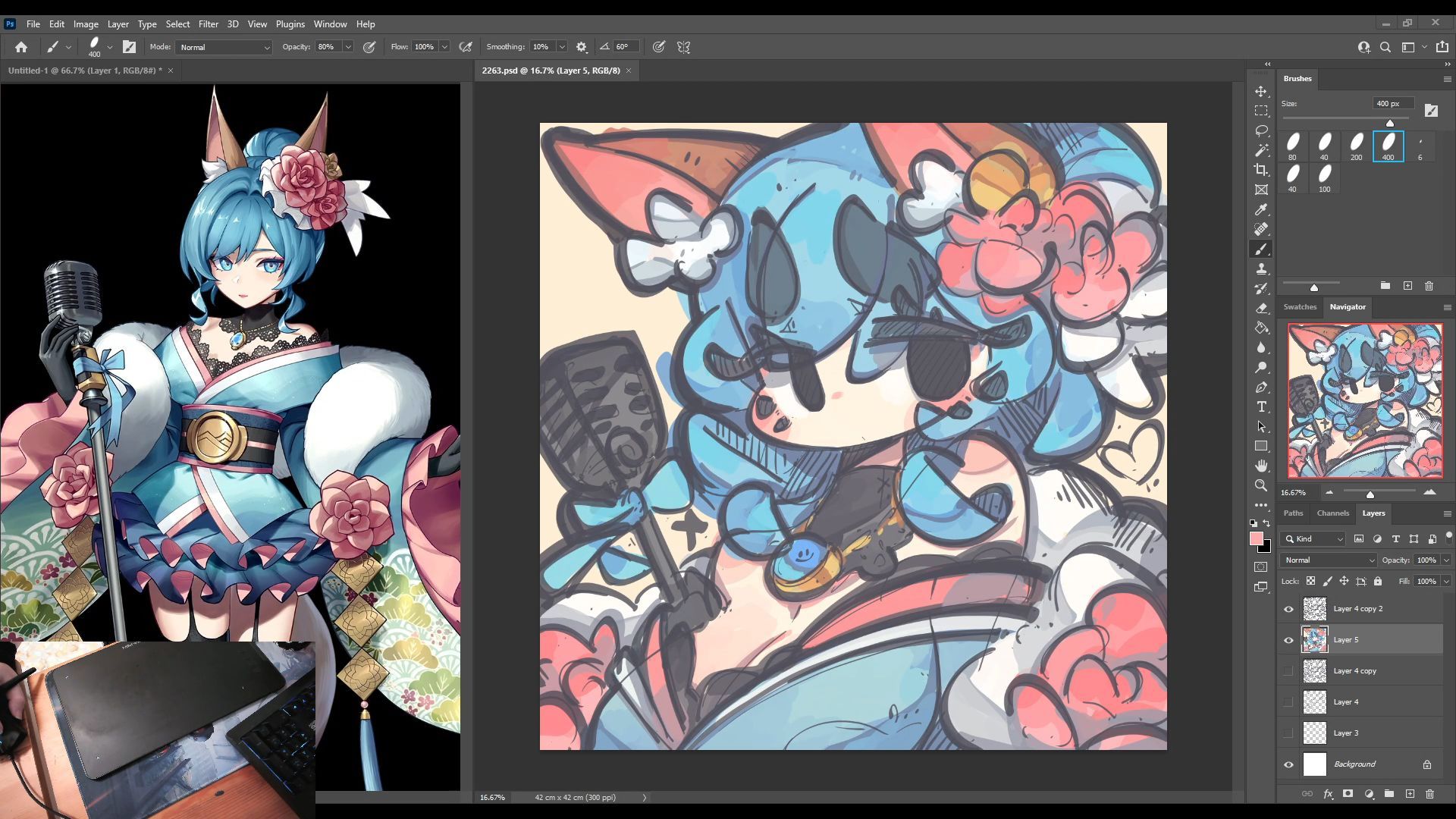Open the layer Kind filter dropdown
The height and width of the screenshot is (819, 1456).
click(x=1313, y=539)
